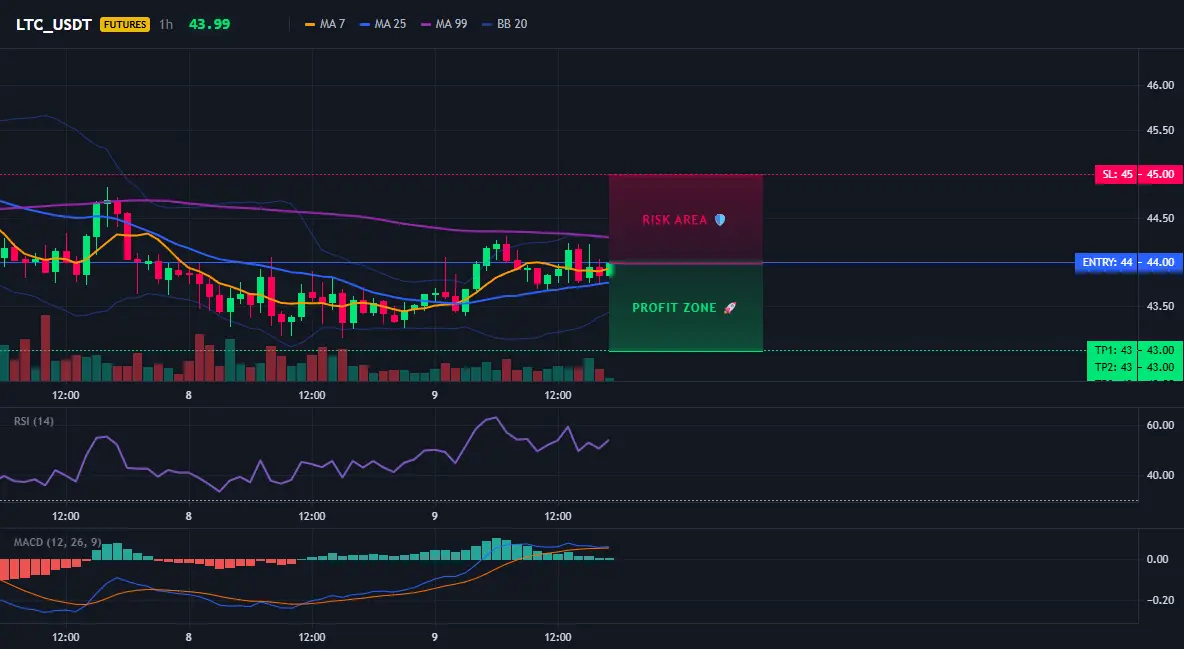
Task: Select the red SL: 45 label
Action: [1116, 175]
